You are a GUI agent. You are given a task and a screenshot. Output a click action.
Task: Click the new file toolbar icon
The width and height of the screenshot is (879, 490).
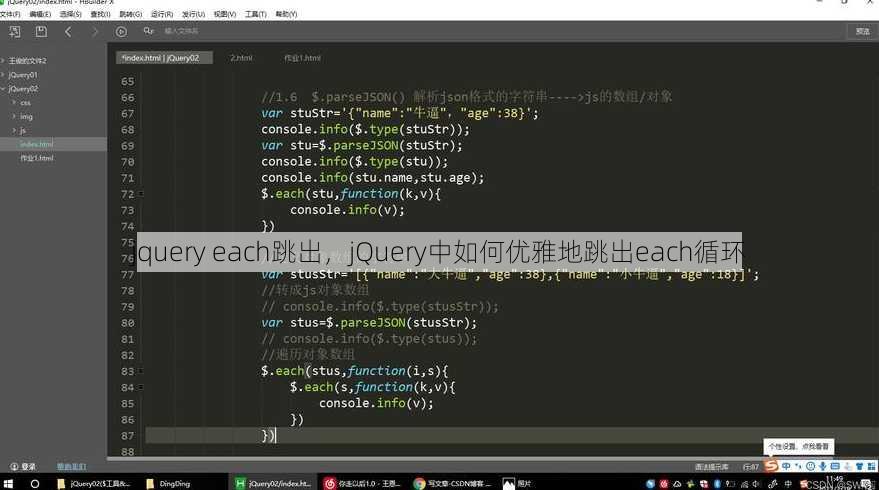(15, 32)
